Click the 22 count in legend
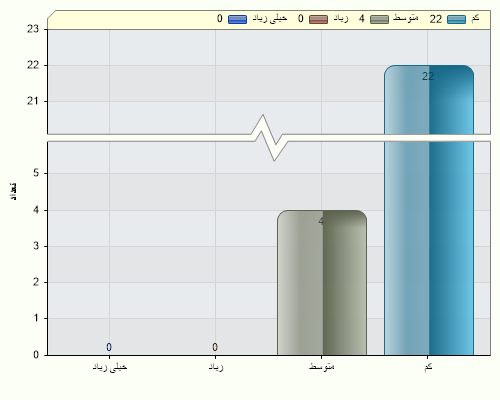The image size is (500, 400). point(436,19)
